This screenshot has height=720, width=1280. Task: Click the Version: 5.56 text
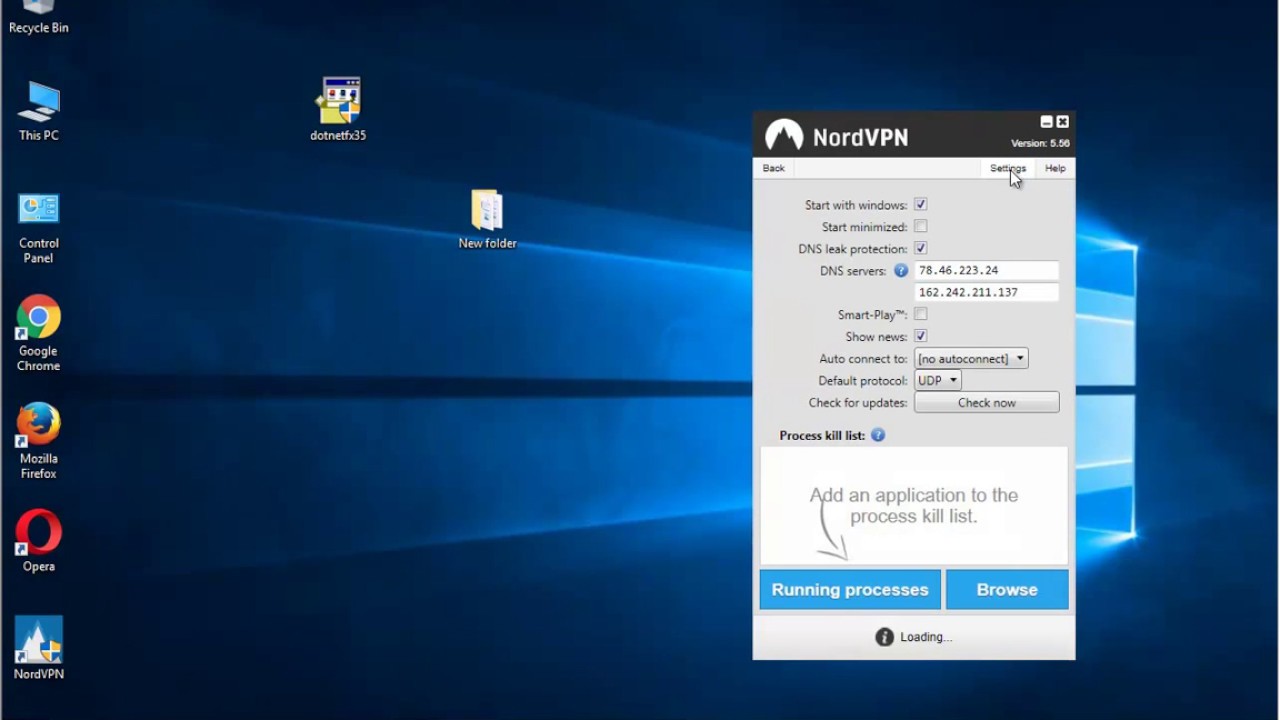tap(1040, 144)
